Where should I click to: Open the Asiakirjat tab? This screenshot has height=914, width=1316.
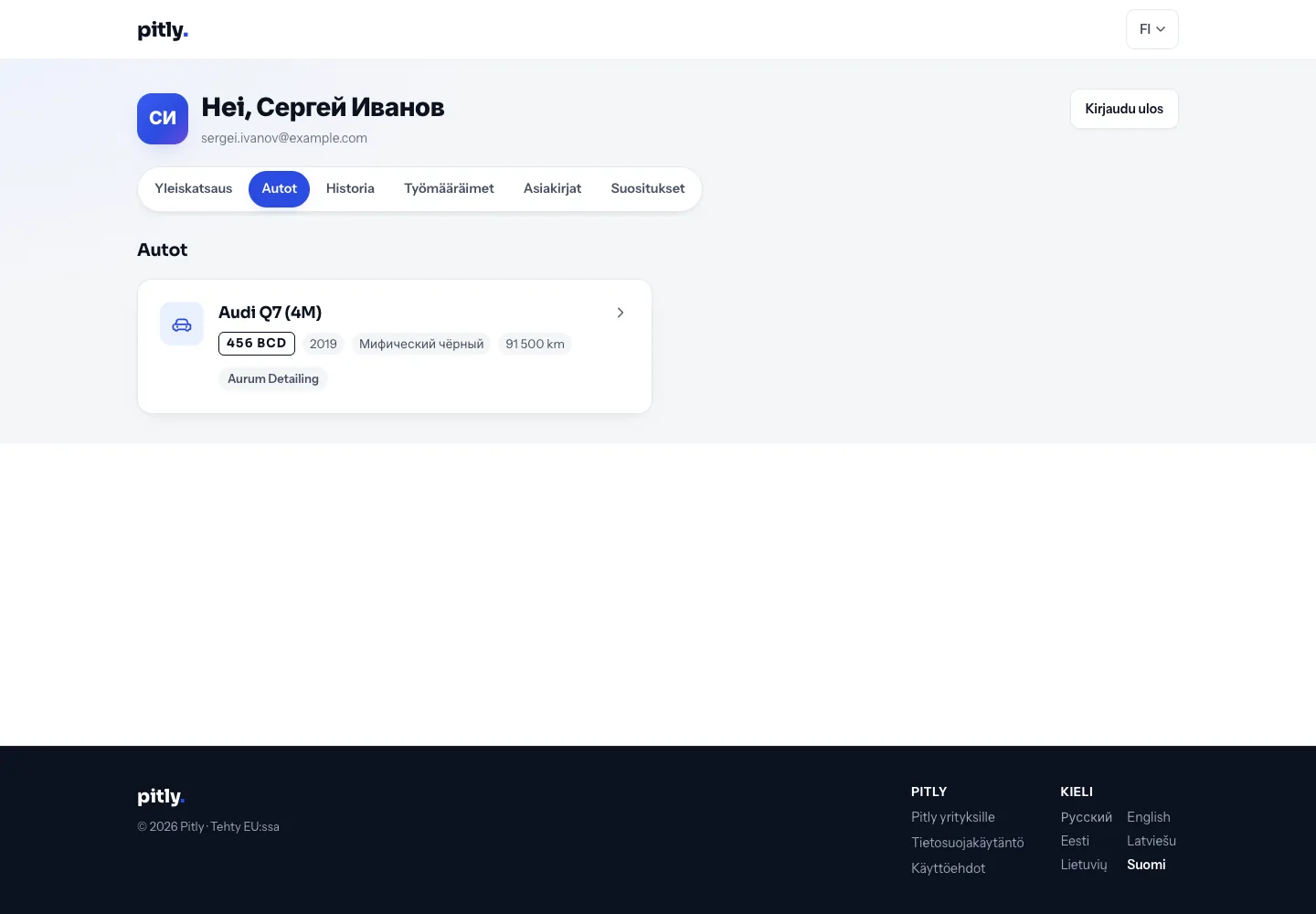coord(552,189)
